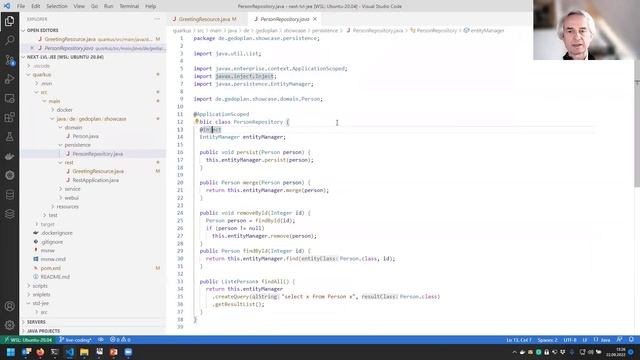Toggle the eye icon in the status bar
640x360 pixels.
click(x=101, y=340)
